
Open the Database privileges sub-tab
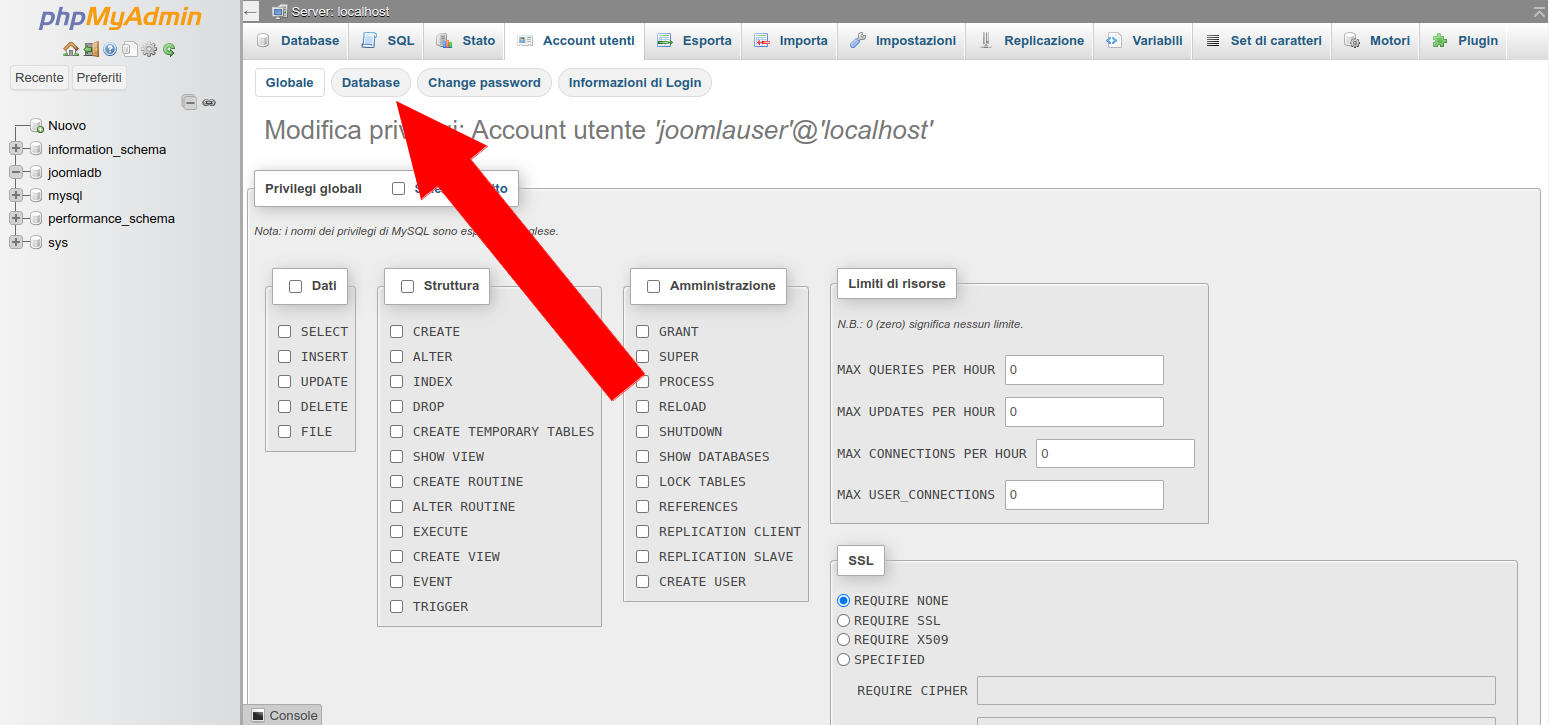click(x=370, y=83)
